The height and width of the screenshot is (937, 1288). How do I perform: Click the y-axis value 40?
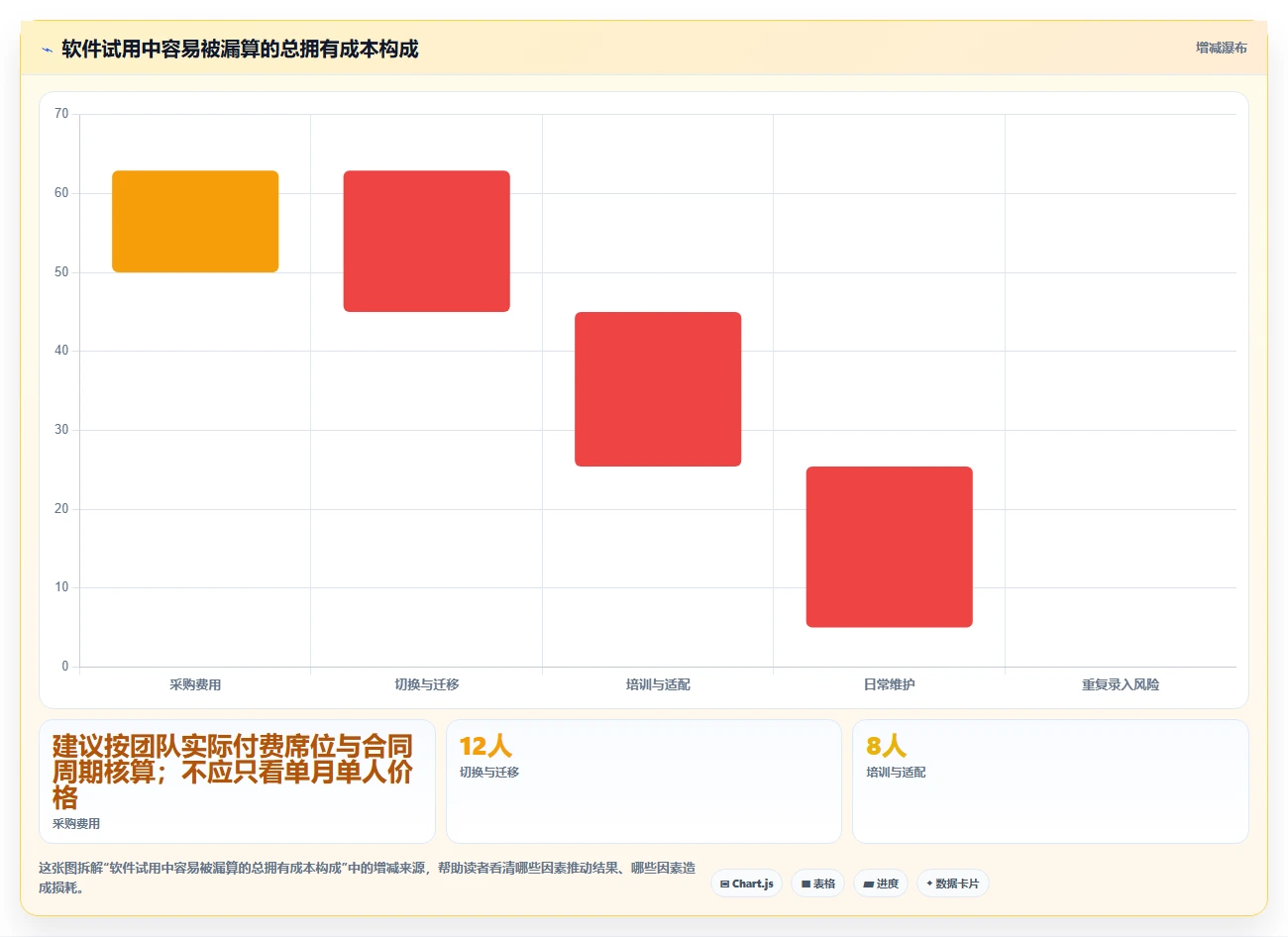click(61, 351)
